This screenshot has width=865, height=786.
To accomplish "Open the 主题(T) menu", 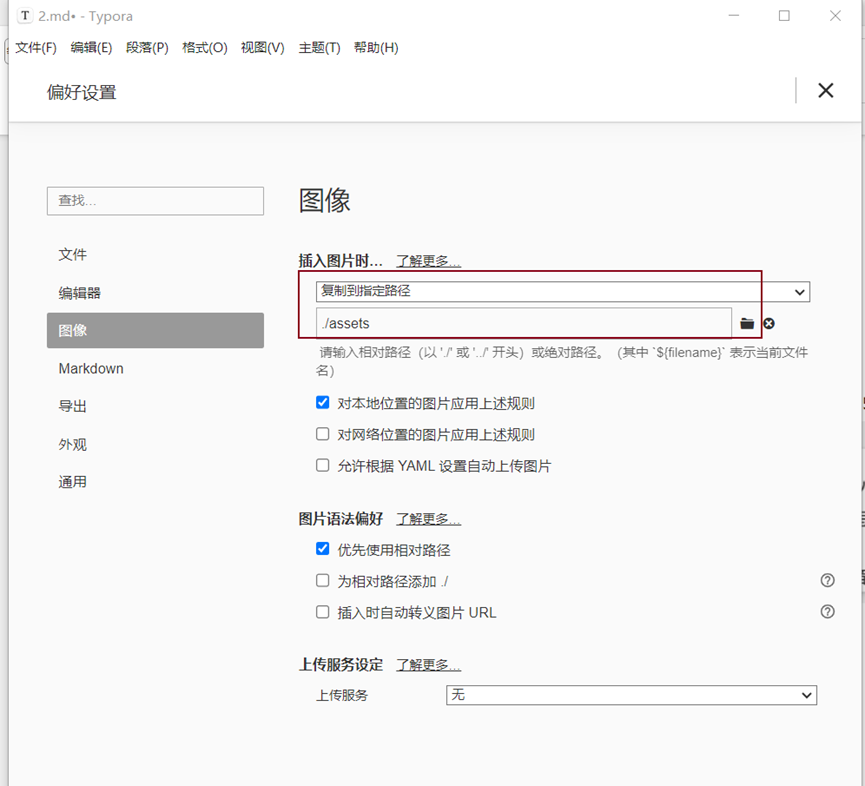I will pyautogui.click(x=319, y=48).
